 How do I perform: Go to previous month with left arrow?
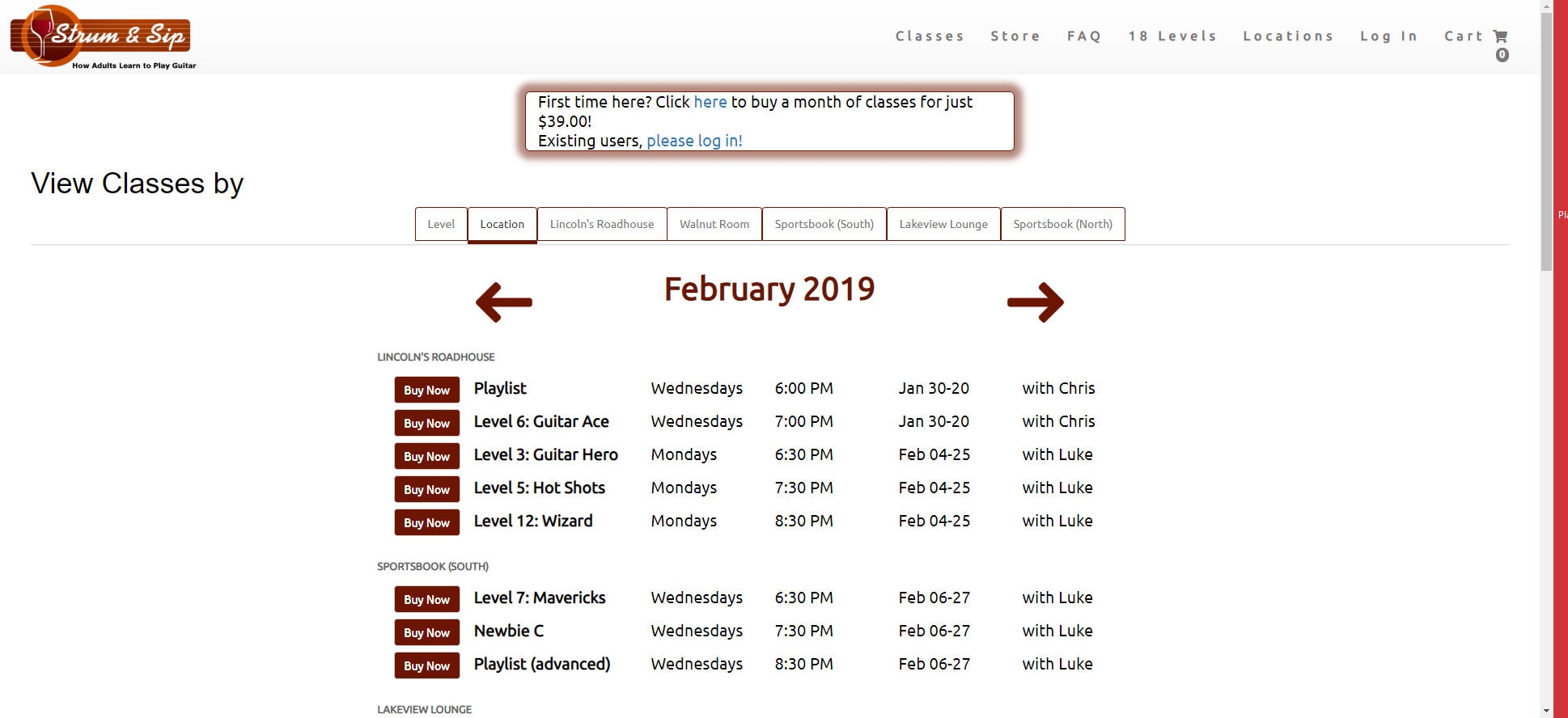pyautogui.click(x=504, y=302)
